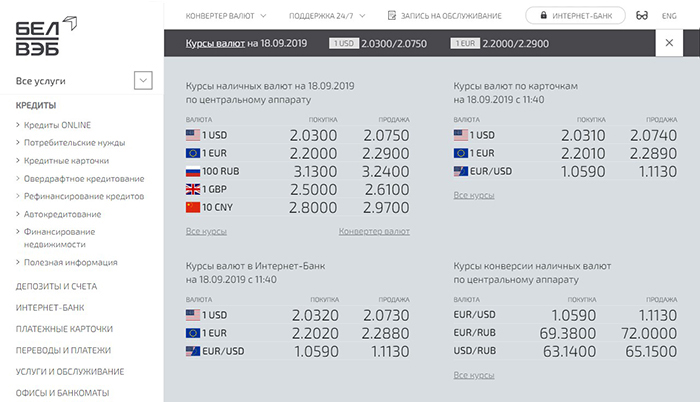700x402 pixels.
Task: Click the Chinese flag for 10 CNY
Action: click(x=194, y=208)
